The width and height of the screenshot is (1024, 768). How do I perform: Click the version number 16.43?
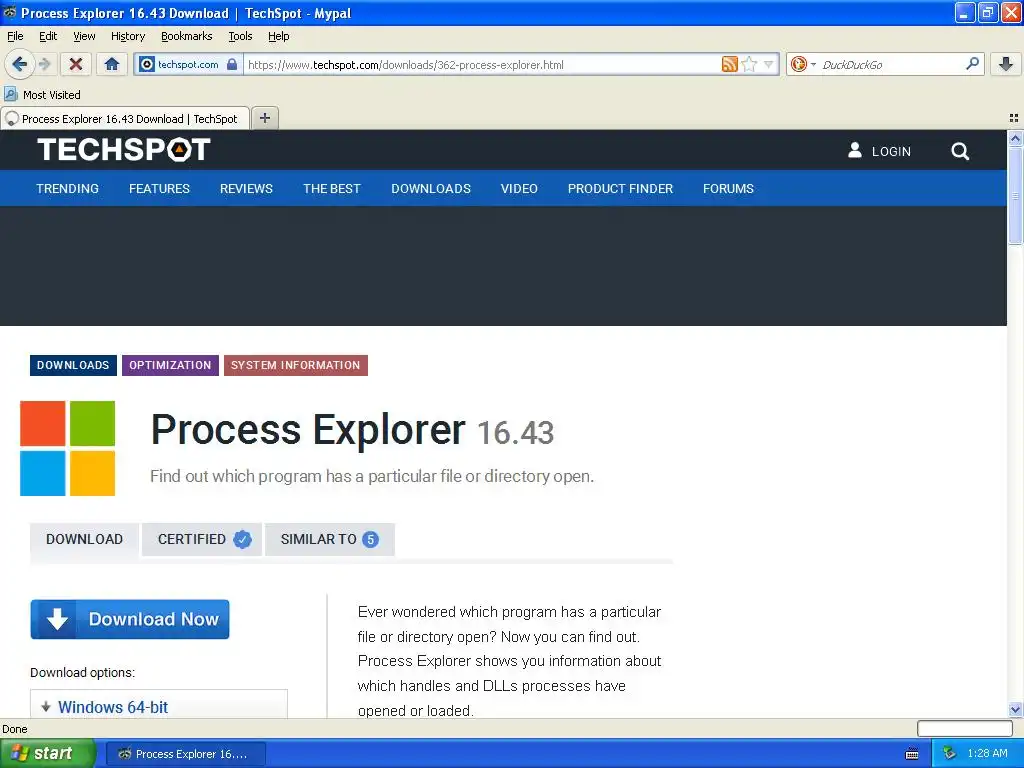click(x=516, y=432)
